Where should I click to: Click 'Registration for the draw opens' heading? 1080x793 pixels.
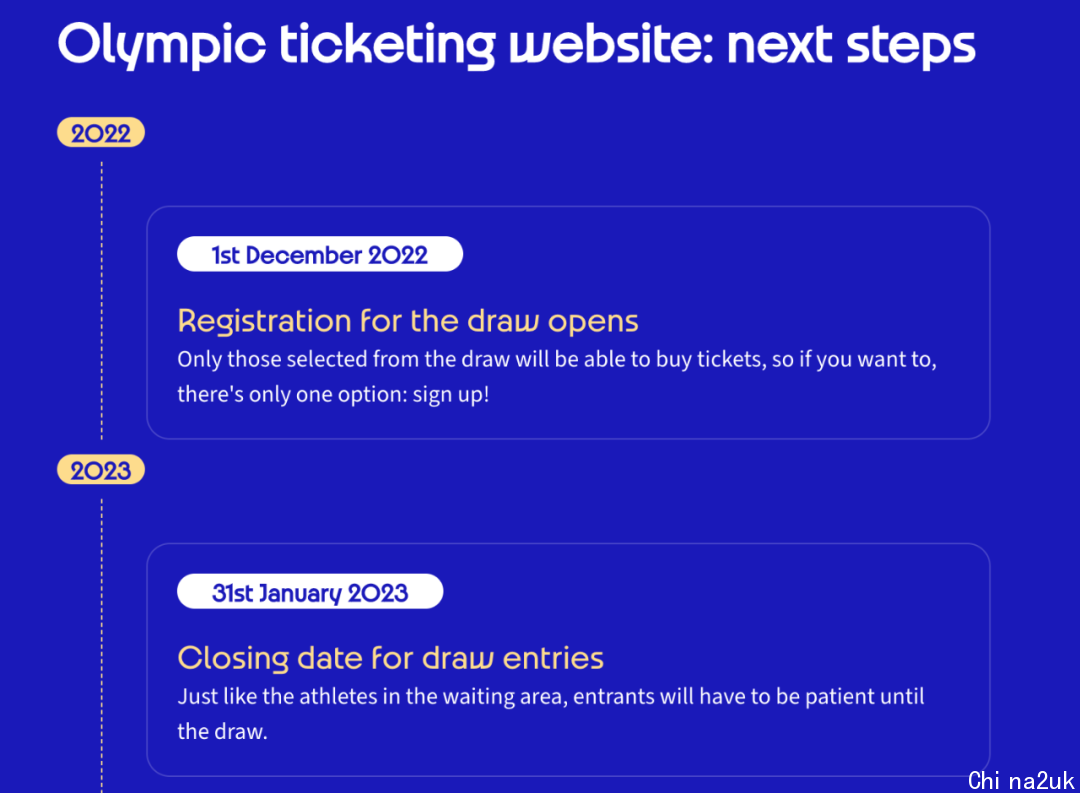click(408, 321)
